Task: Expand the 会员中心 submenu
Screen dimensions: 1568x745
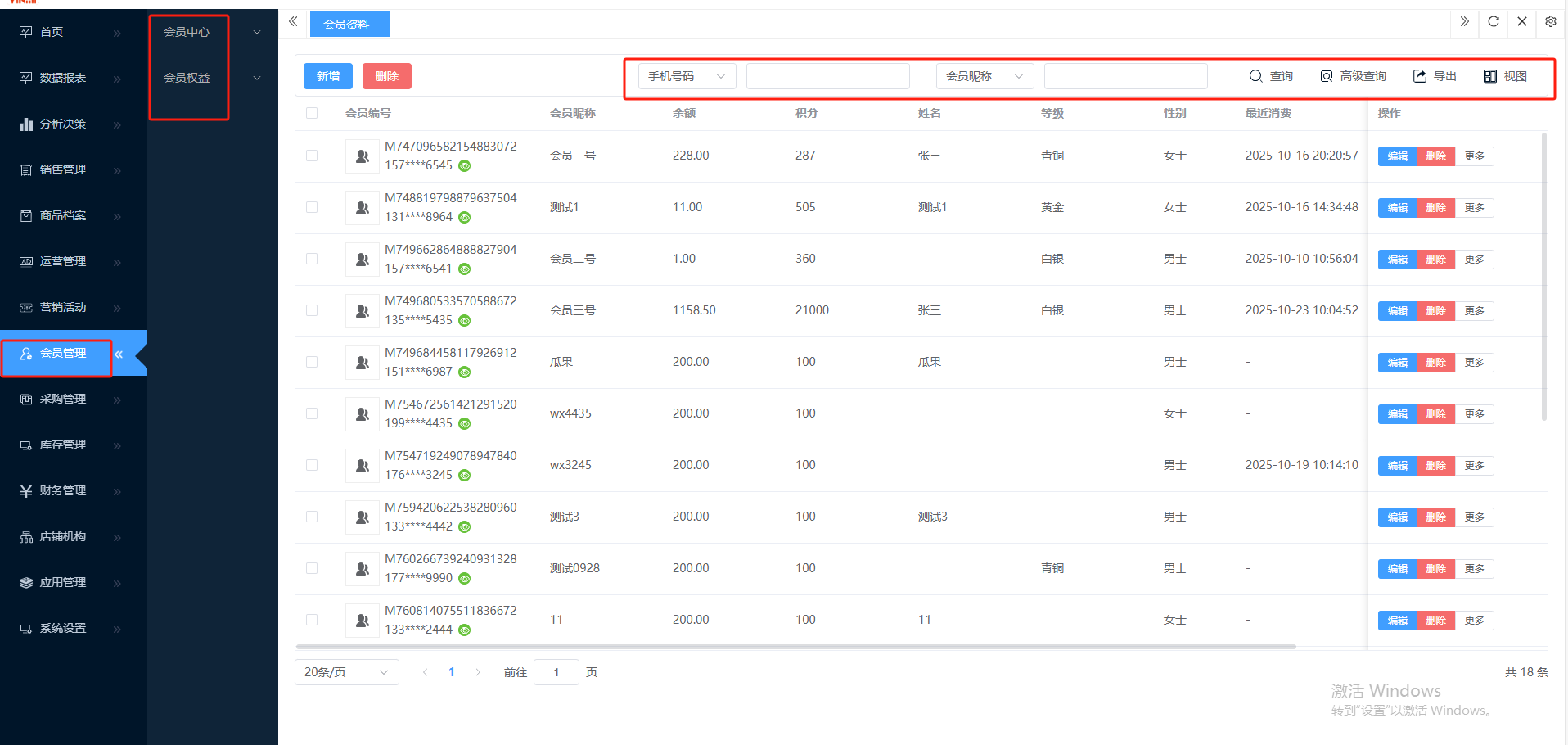Action: 211,32
